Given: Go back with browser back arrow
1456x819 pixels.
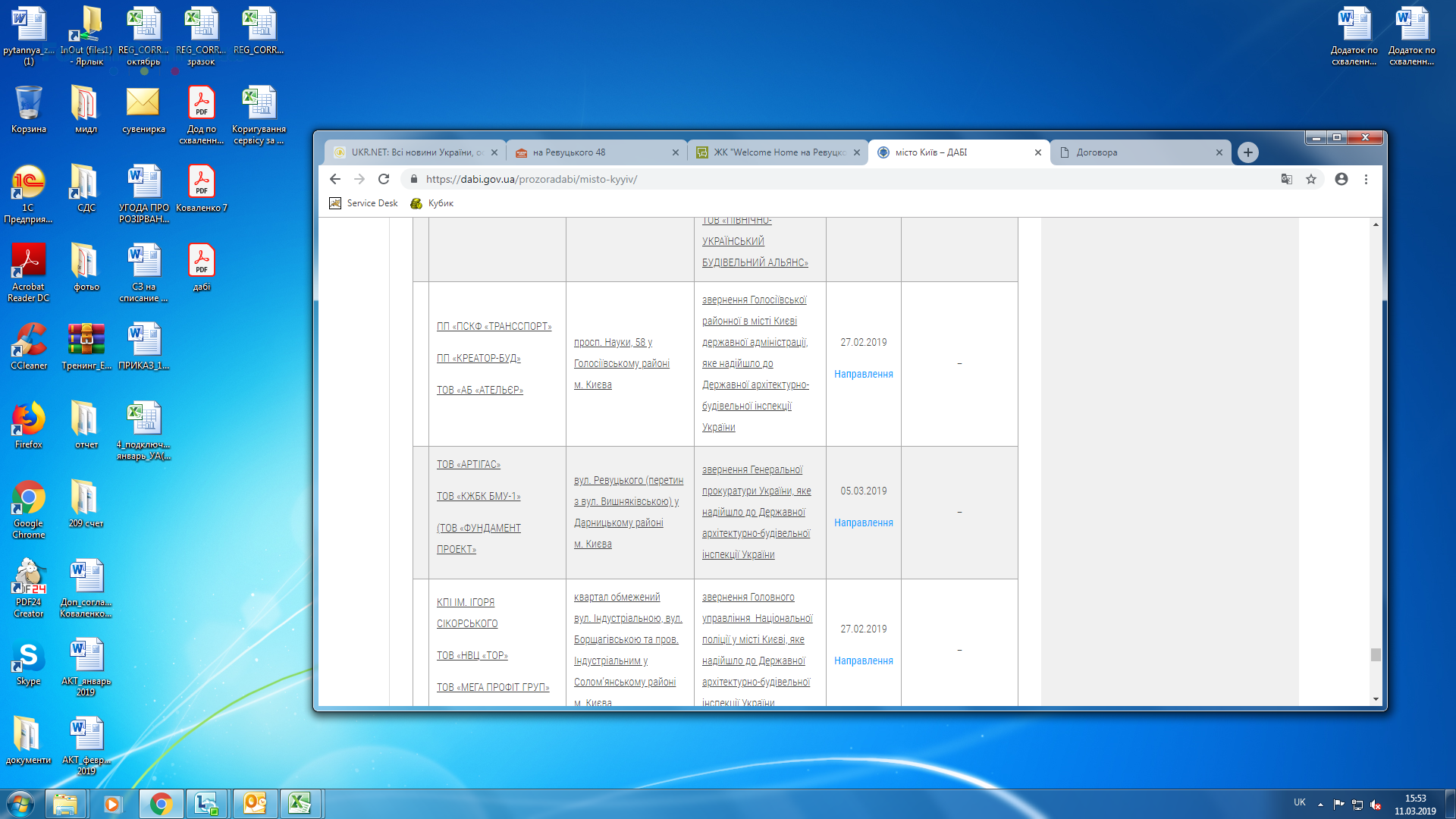Looking at the screenshot, I should 335,179.
